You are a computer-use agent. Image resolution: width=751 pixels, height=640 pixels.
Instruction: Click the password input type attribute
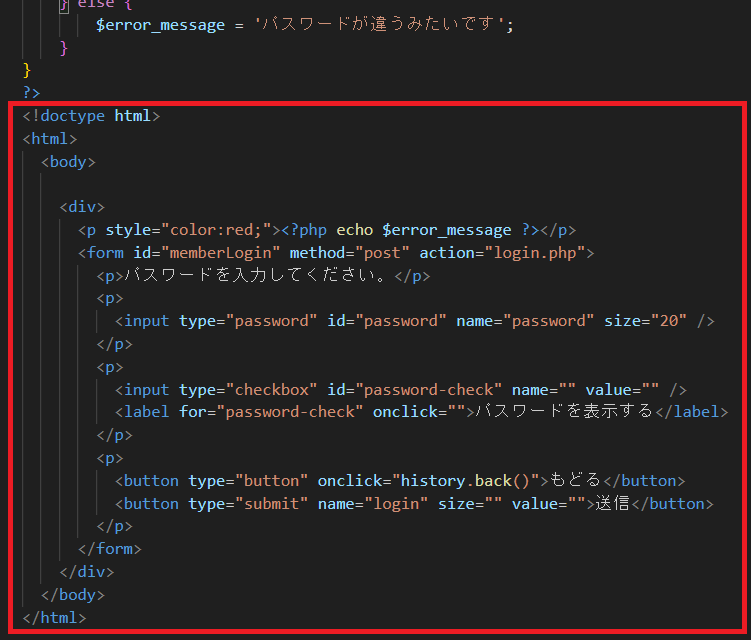(x=248, y=321)
